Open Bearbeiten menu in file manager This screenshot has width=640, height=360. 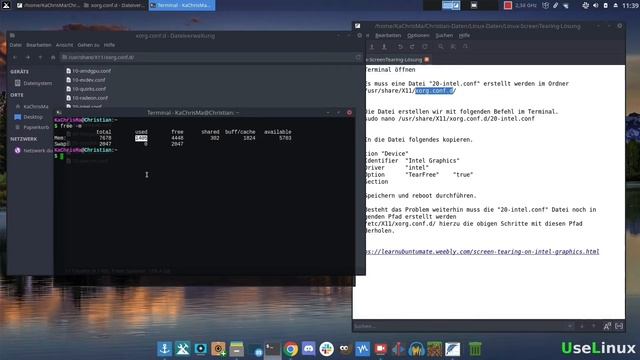coord(39,45)
